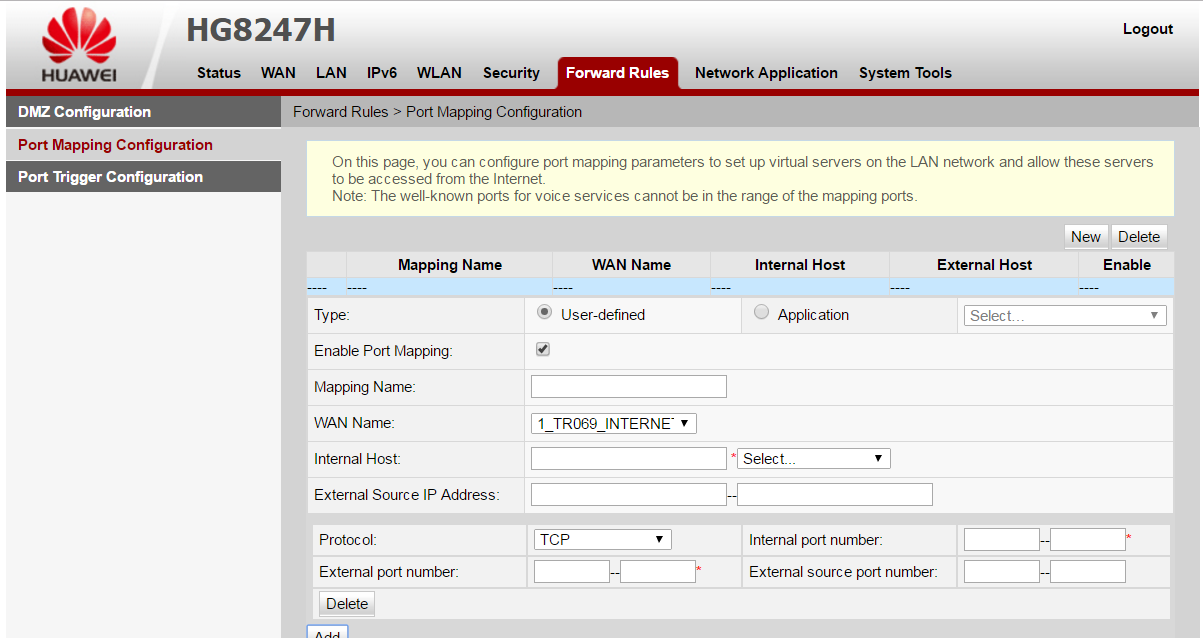Click the Delete button under the protocol row

pos(347,603)
